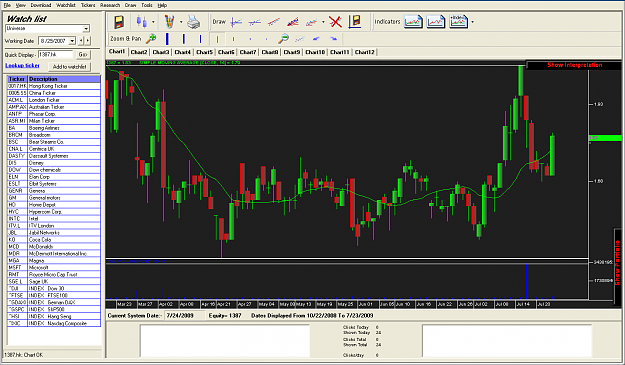This screenshot has width=625, height=365.
Task: Switch to the Chart12 tab
Action: pyautogui.click(x=364, y=52)
